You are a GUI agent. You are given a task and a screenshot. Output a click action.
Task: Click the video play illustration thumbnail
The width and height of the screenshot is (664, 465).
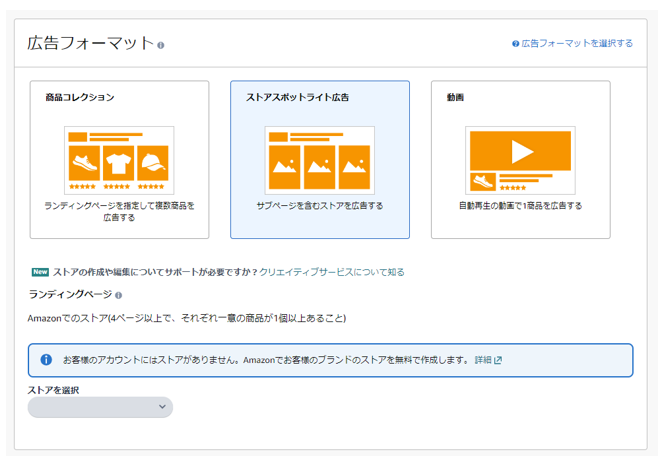point(520,160)
